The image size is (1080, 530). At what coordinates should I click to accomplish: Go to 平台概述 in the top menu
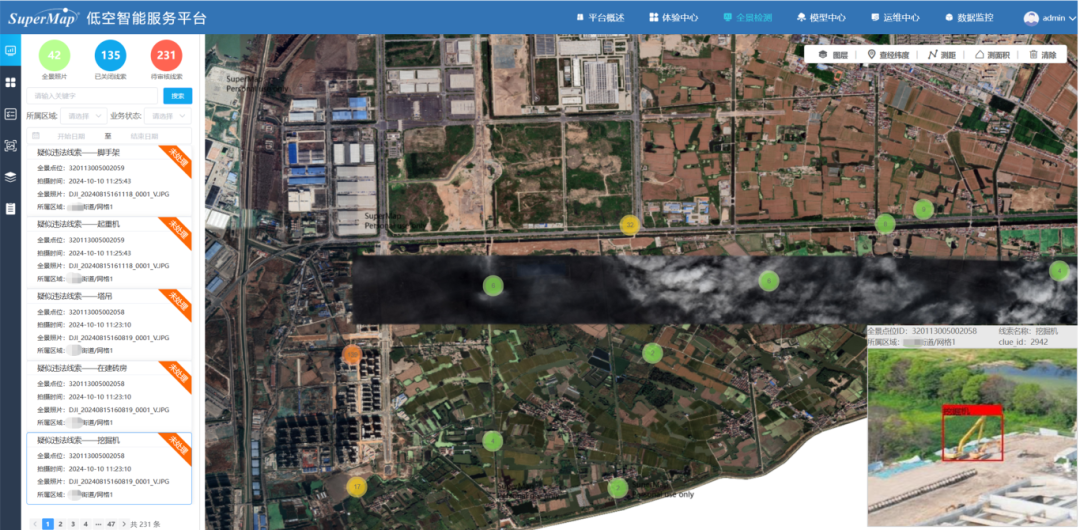600,18
